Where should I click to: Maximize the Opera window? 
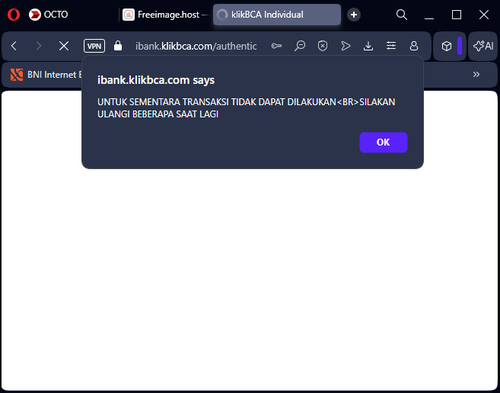[x=456, y=15]
